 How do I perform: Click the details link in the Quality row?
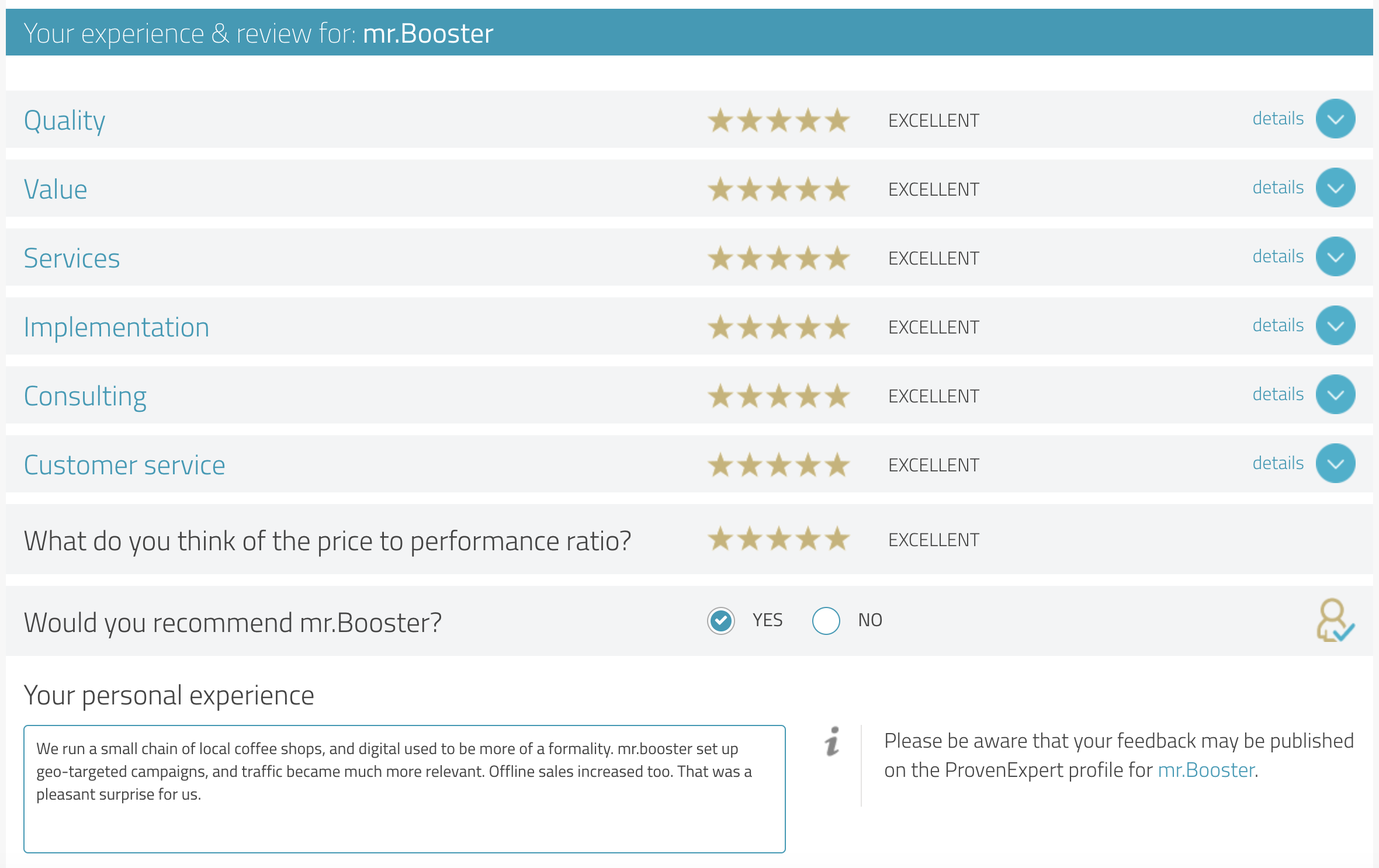1278,119
